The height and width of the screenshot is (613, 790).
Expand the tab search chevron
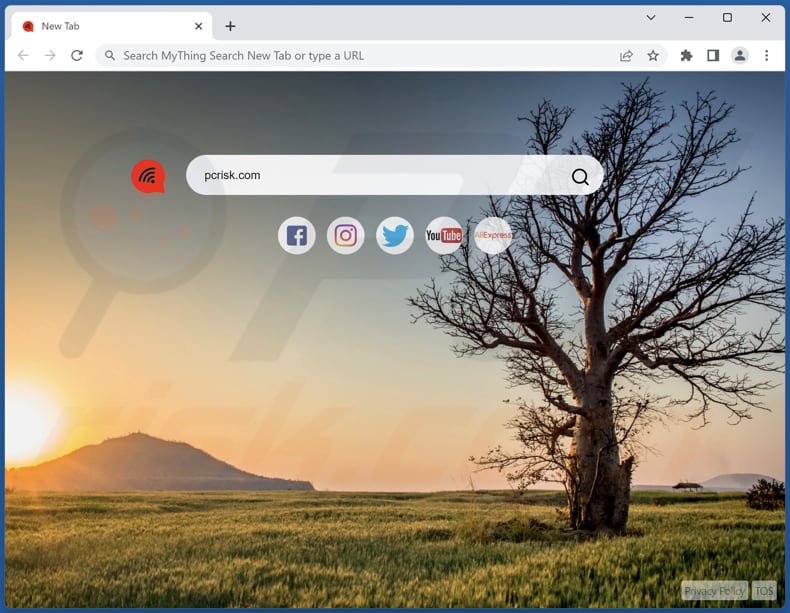pos(651,17)
